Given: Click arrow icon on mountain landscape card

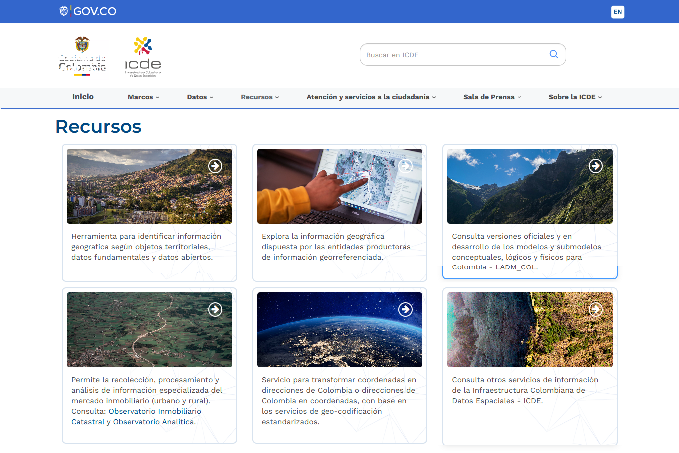Looking at the screenshot, I should 596,165.
